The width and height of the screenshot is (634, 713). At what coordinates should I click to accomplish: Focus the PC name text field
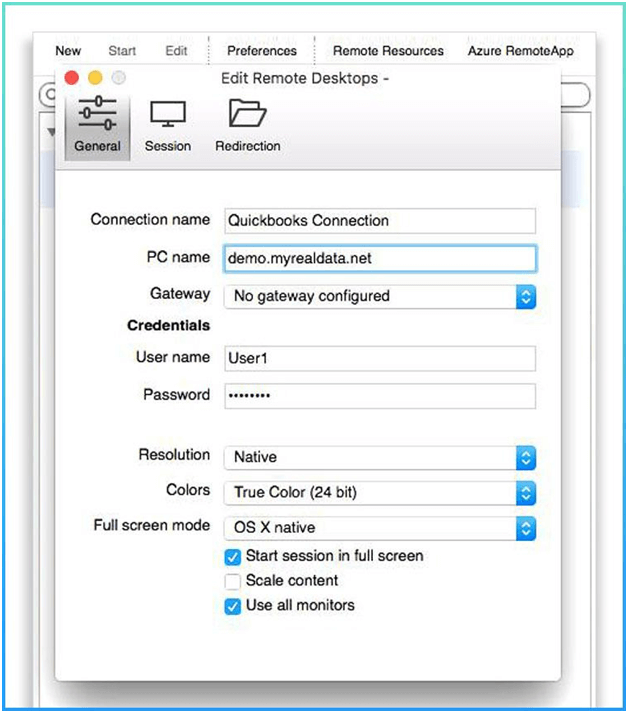pos(380,258)
